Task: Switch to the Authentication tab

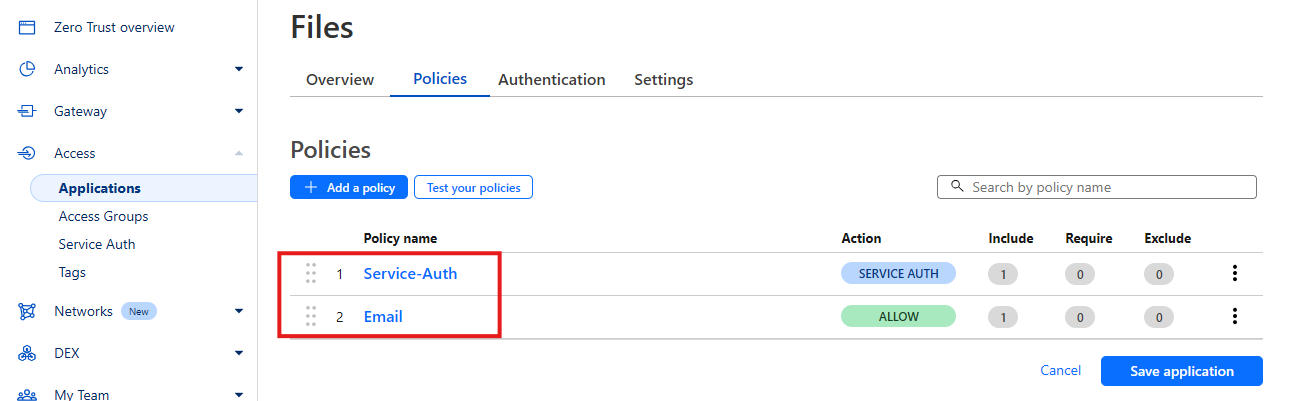Action: pos(551,80)
